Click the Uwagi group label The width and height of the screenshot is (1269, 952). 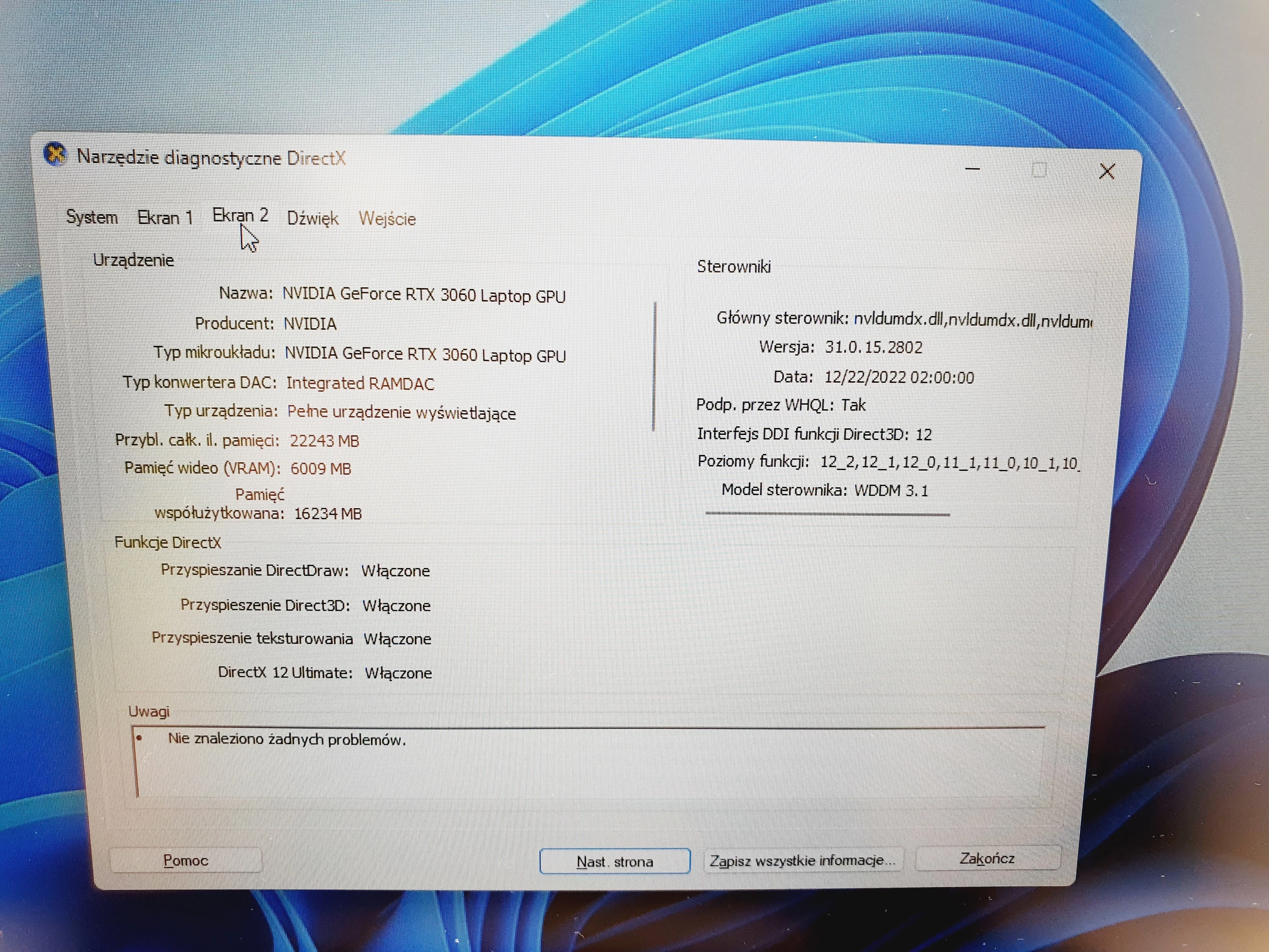pyautogui.click(x=149, y=712)
